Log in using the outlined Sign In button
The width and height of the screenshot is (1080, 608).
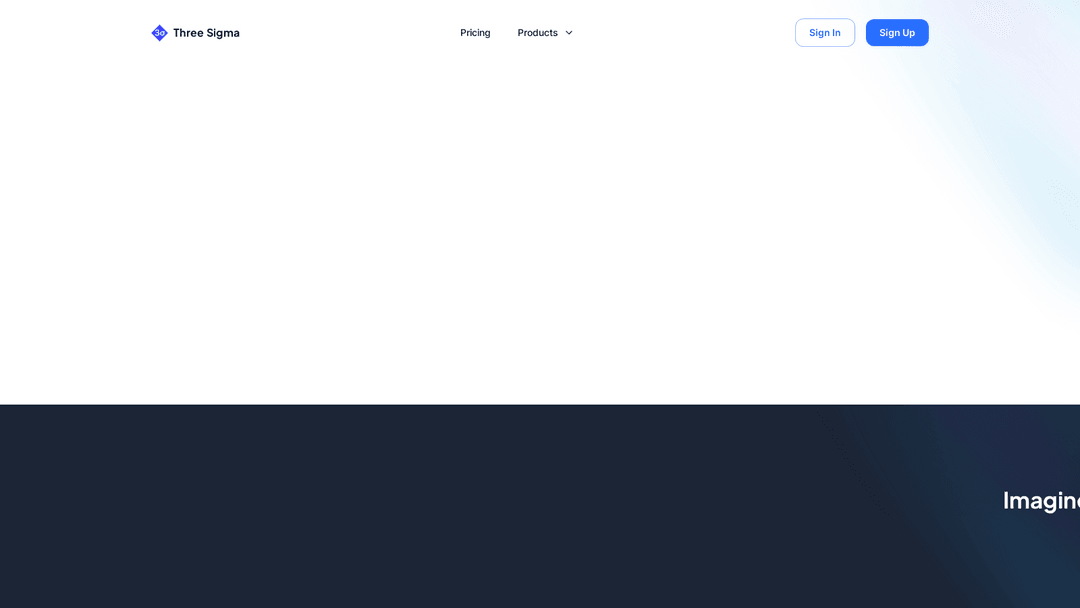[x=824, y=33]
